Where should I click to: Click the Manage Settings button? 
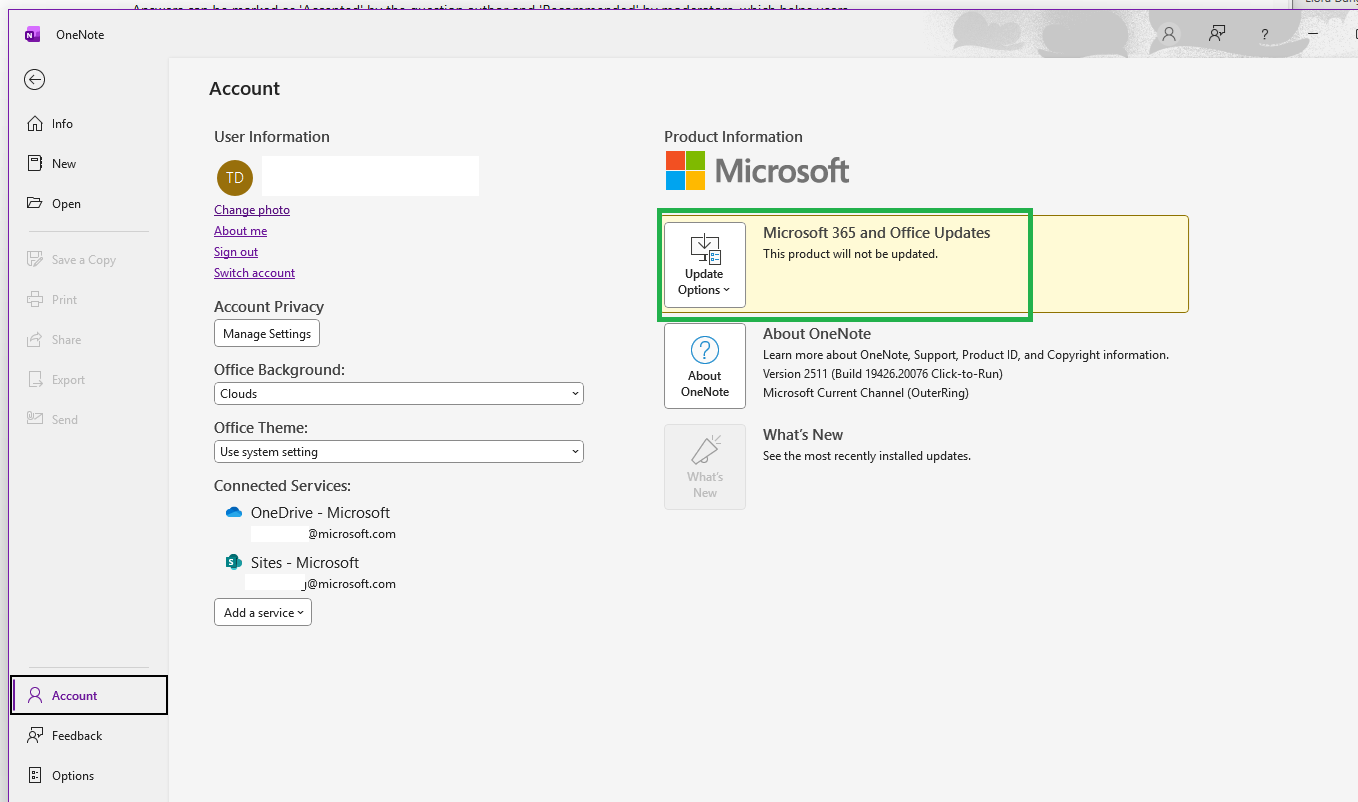coord(267,333)
